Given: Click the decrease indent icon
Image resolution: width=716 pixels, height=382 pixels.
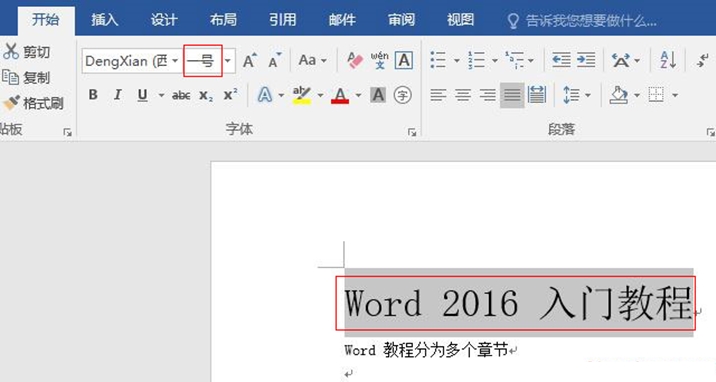Looking at the screenshot, I should pos(561,60).
